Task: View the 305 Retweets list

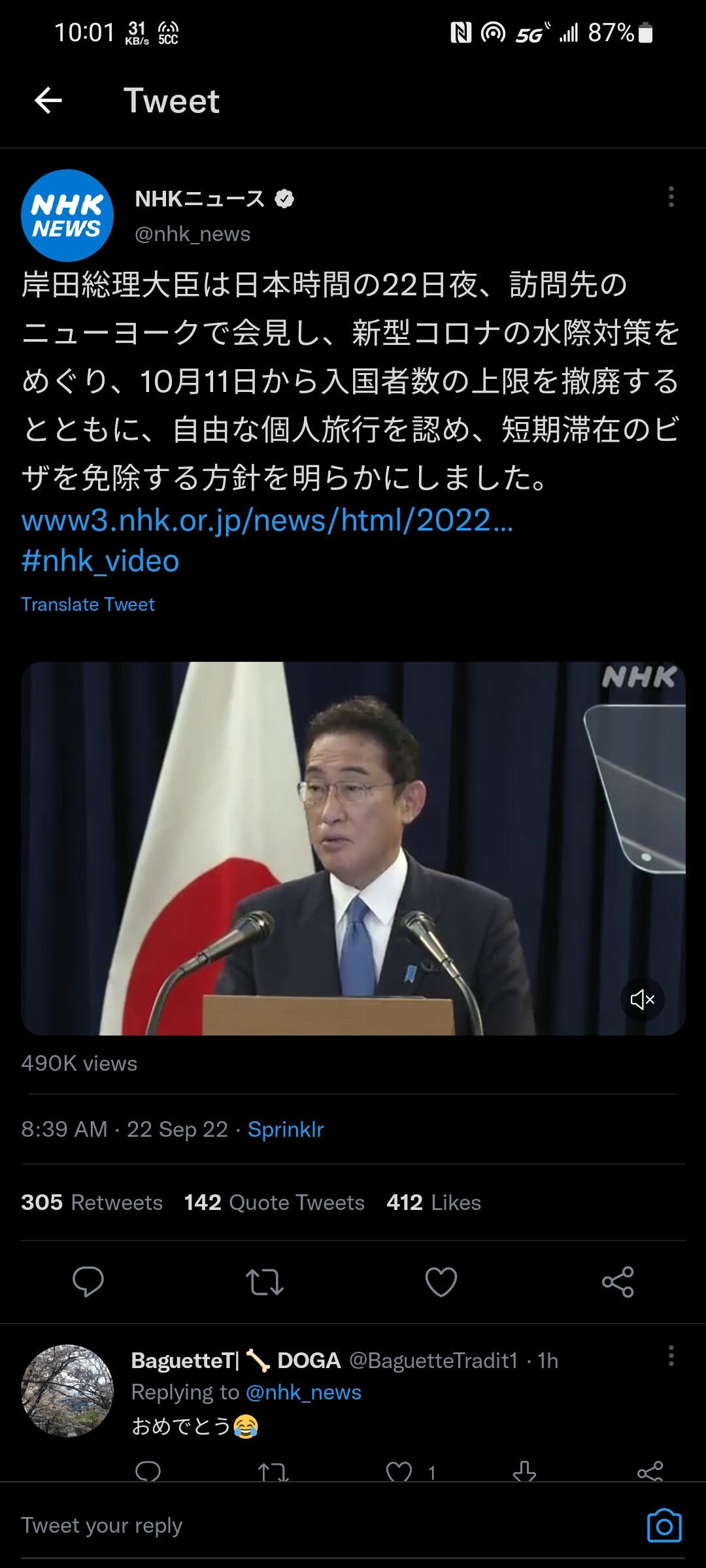Action: tap(92, 1202)
